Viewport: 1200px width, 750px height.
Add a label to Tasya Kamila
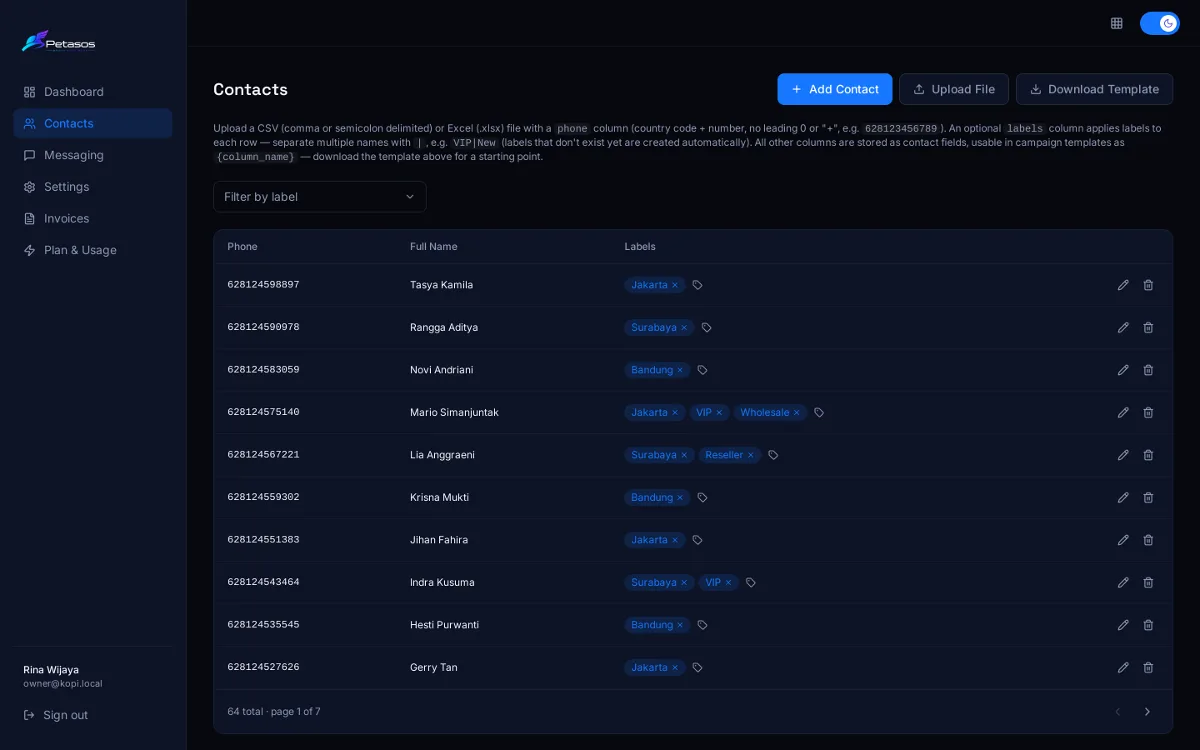pos(697,285)
